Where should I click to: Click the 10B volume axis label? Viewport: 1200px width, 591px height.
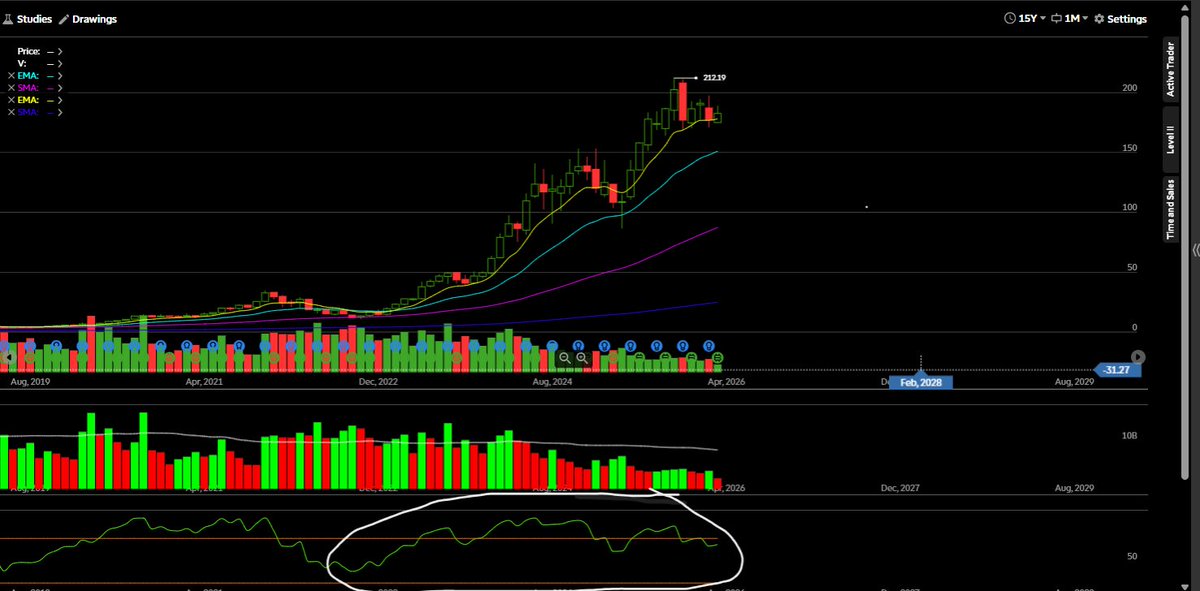coord(1130,436)
